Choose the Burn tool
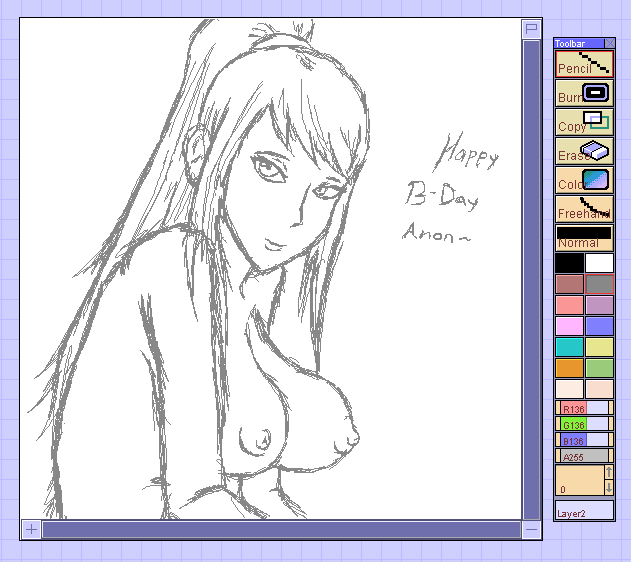This screenshot has height=562, width=631. [584, 94]
